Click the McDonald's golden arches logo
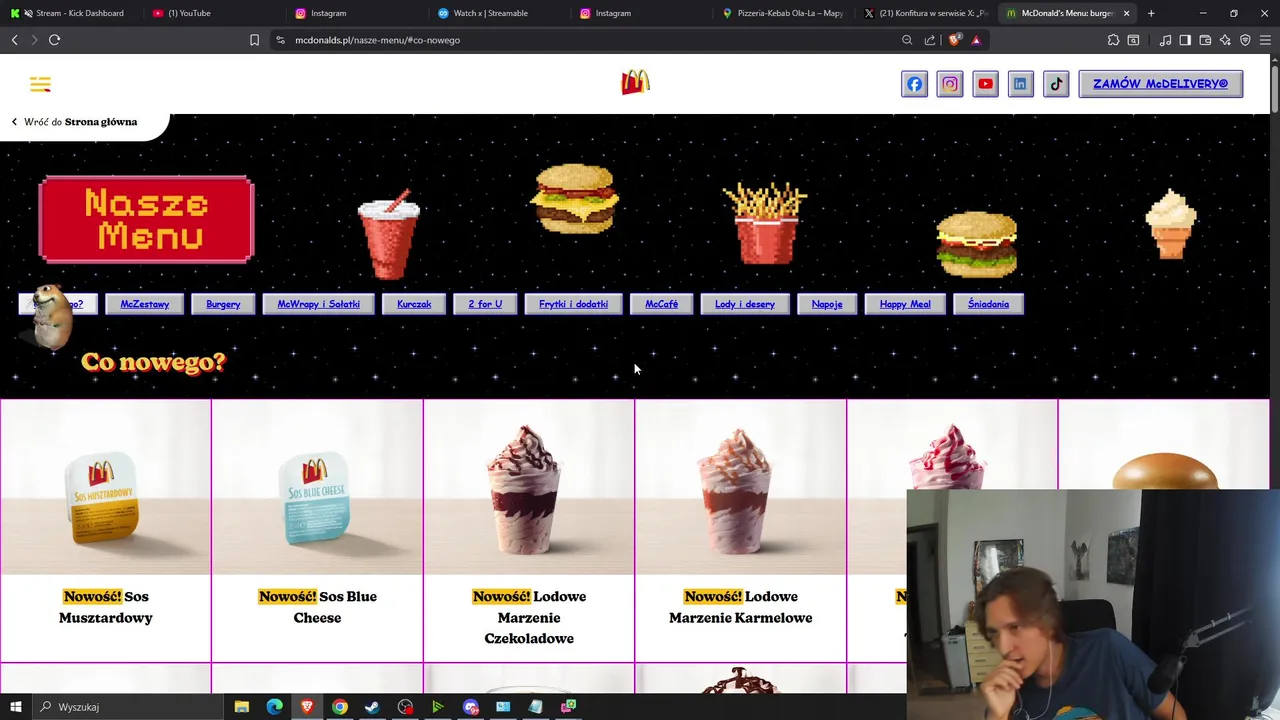1280x720 pixels. click(635, 83)
